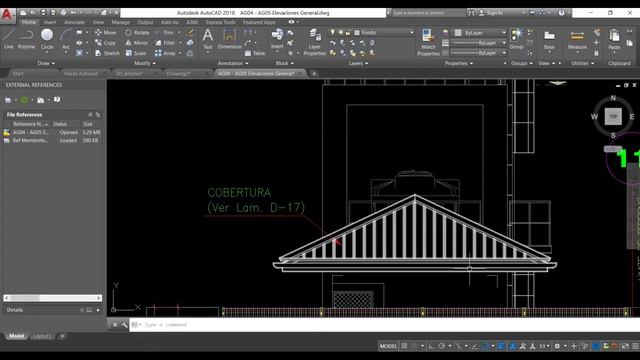This screenshot has height=360, width=640.
Task: Click the AutoCAD application menu logo
Action: coord(7,15)
